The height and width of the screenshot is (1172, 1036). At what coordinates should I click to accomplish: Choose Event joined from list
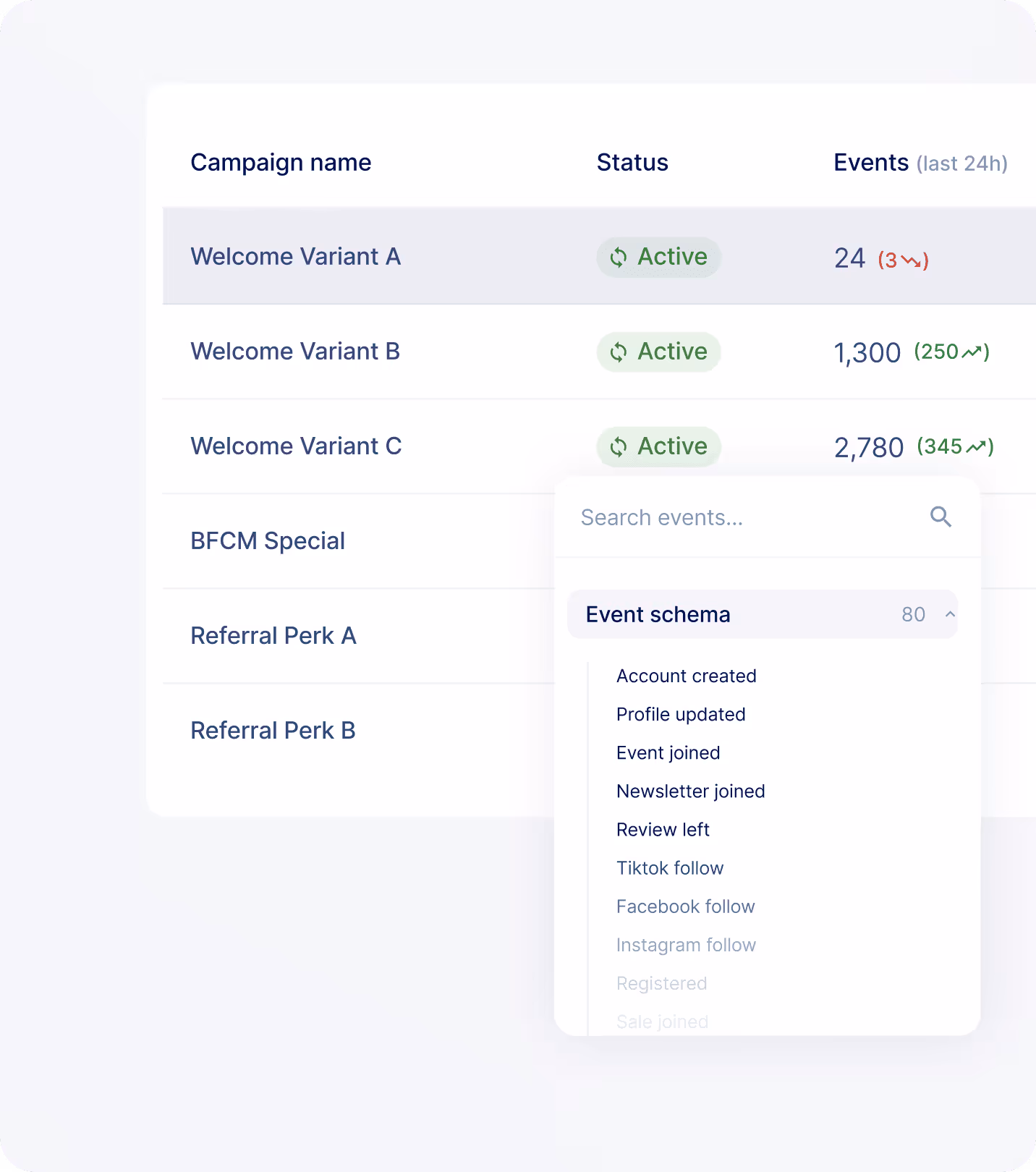[x=668, y=752]
